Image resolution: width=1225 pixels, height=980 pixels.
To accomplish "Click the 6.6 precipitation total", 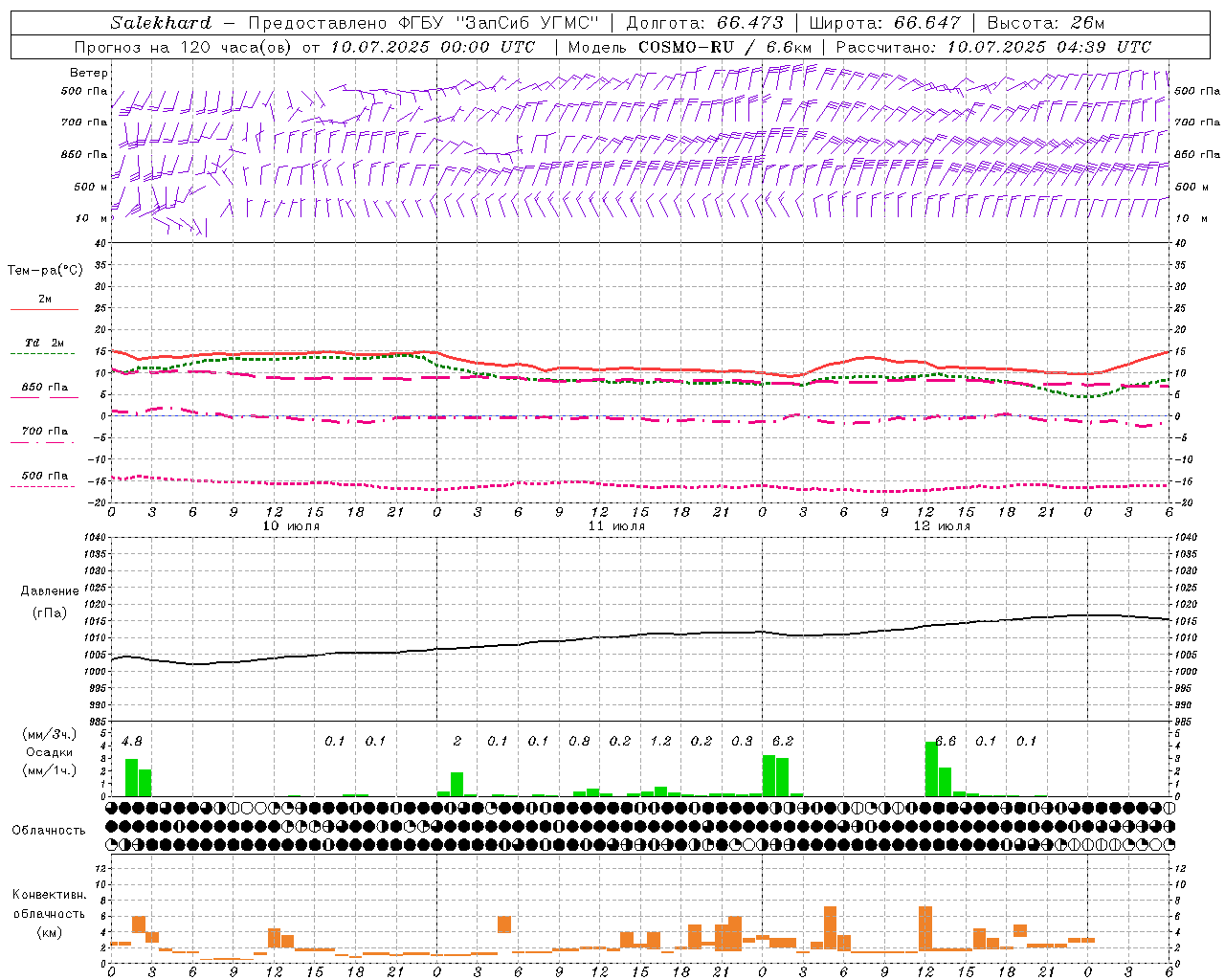I will [x=946, y=742].
